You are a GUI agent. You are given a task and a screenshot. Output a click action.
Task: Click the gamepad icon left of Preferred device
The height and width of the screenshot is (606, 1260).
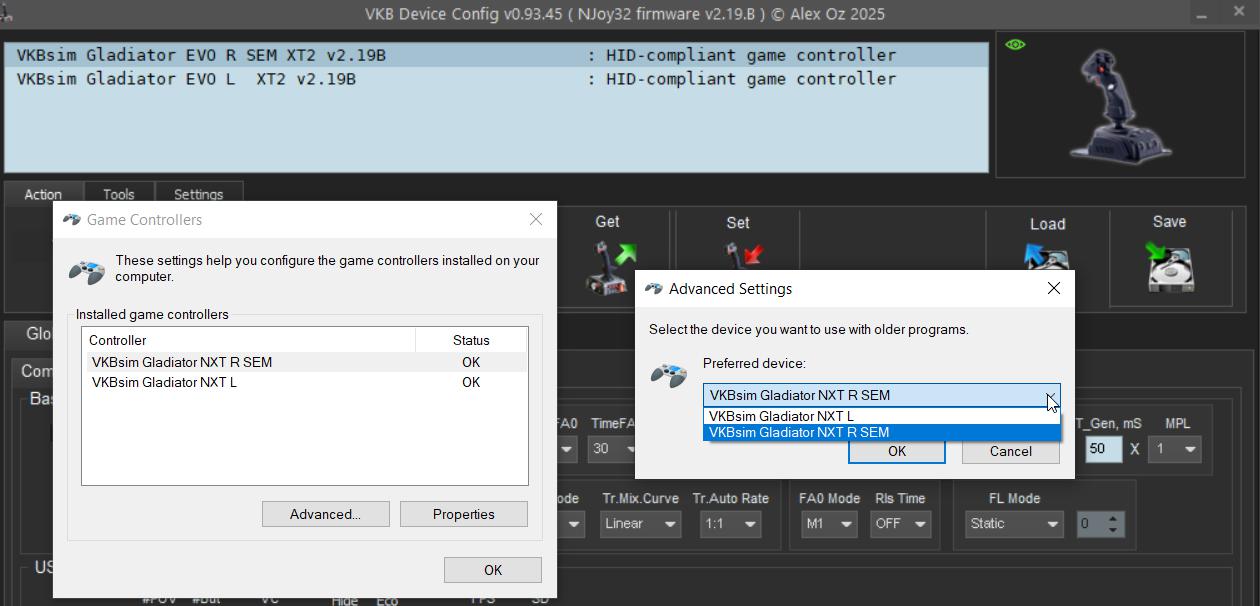[x=669, y=375]
